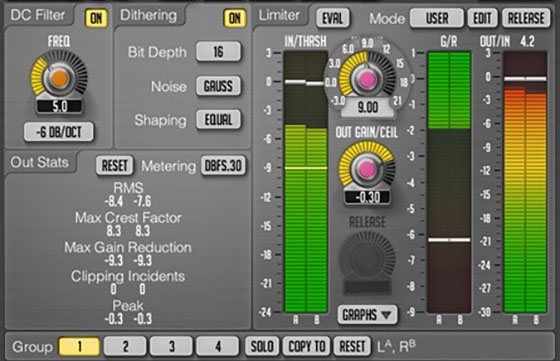Click the Clipping Incidents label
This screenshot has height=361, width=560.
coord(128,276)
